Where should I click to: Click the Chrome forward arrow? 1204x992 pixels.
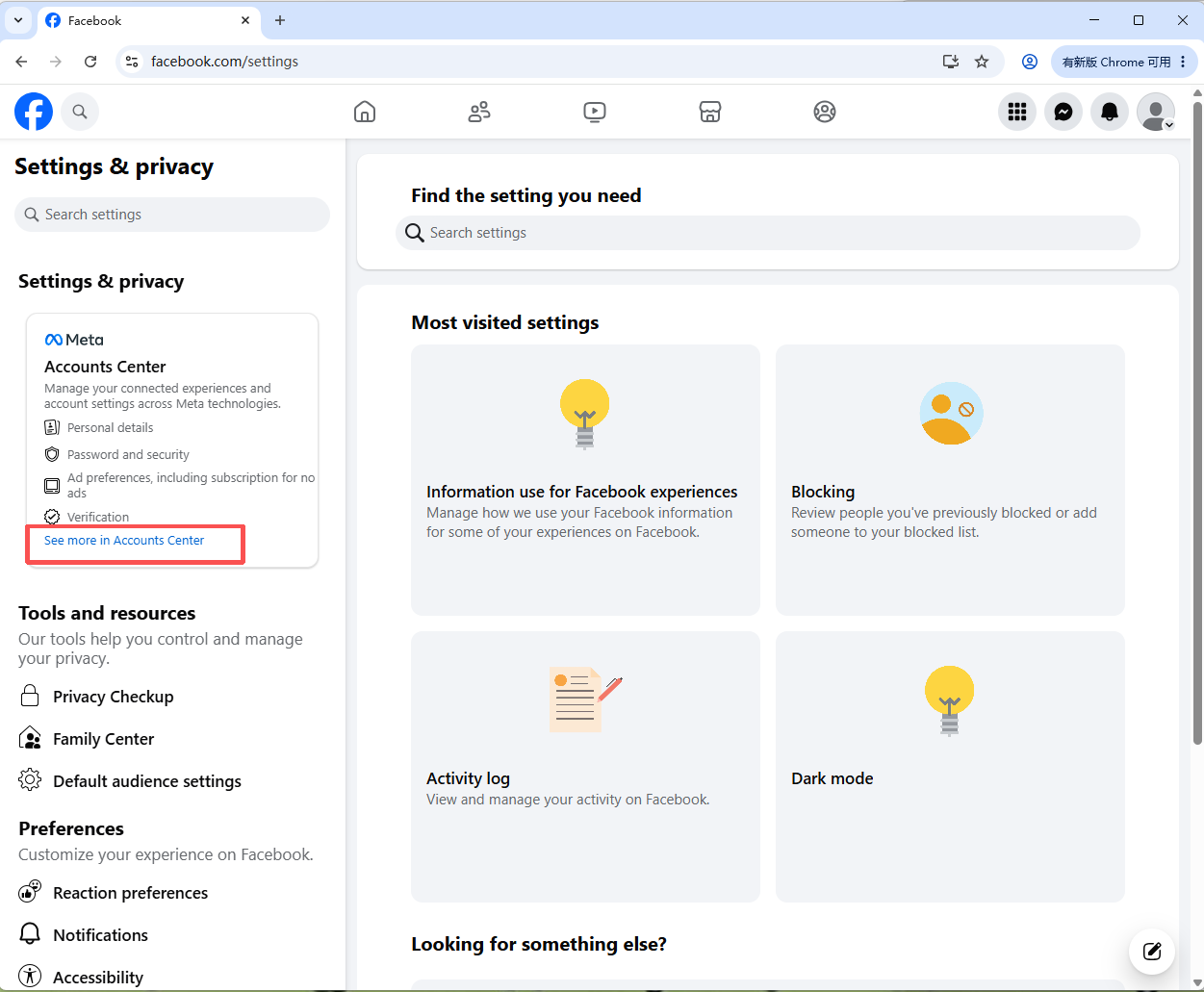pyautogui.click(x=56, y=62)
